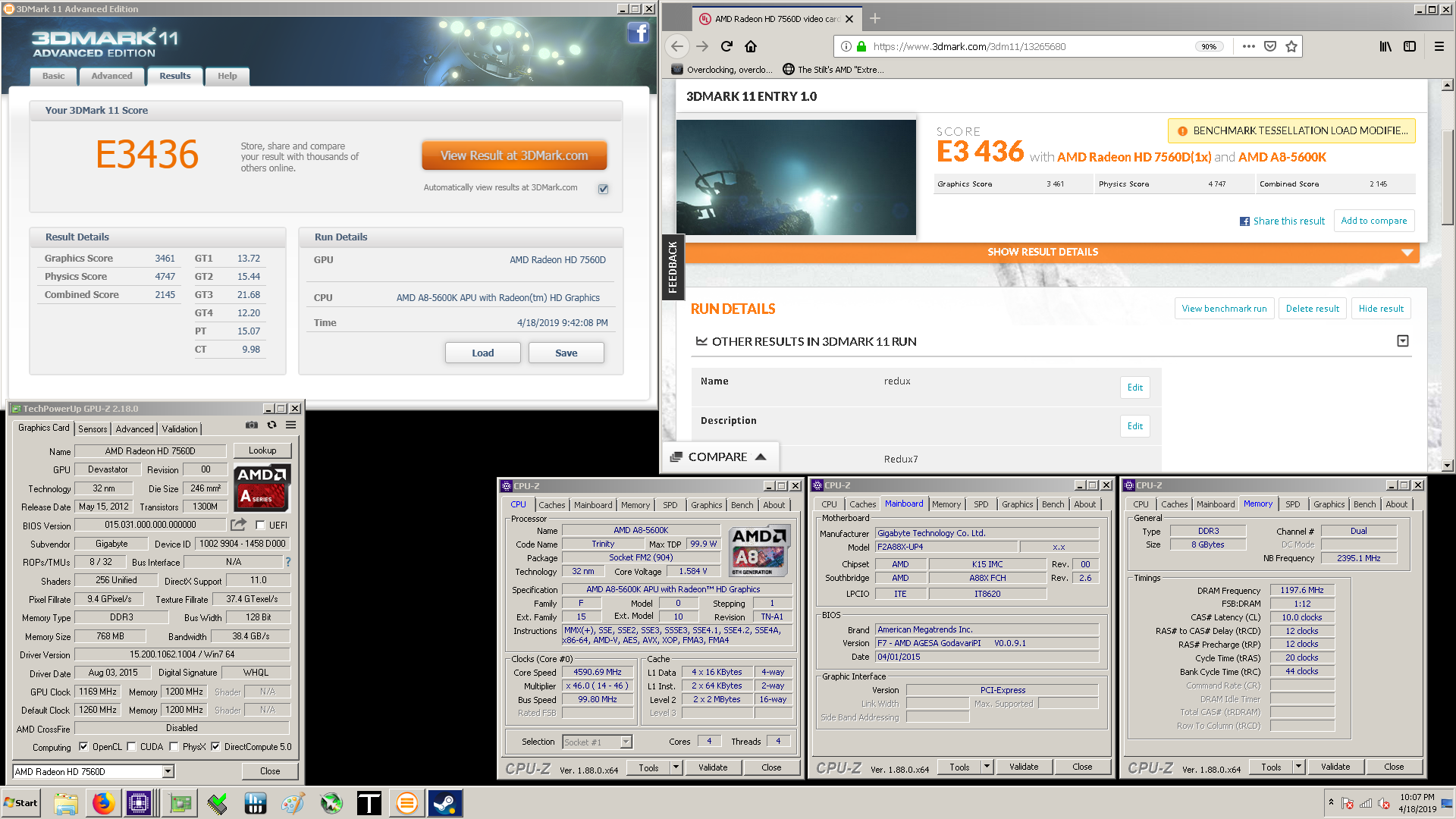
Task: Open the Sensors tab in GPU-Z
Action: pos(93,428)
